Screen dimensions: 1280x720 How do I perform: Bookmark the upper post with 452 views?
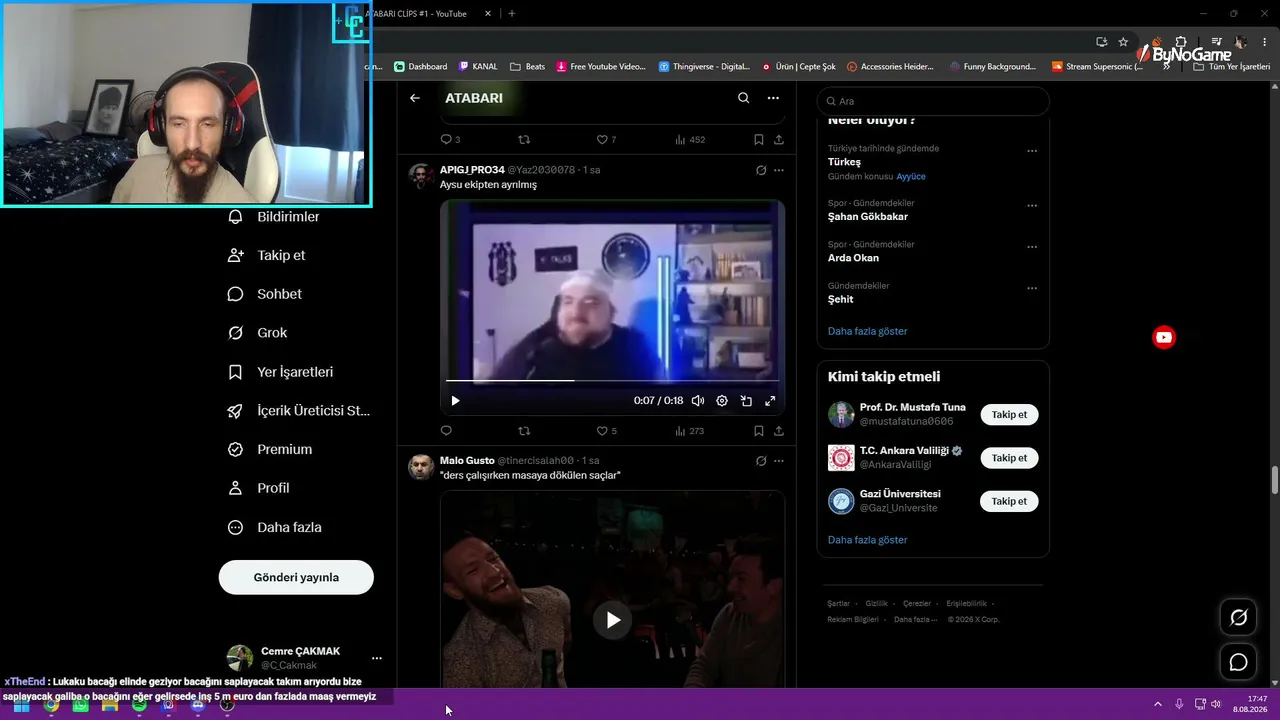click(759, 140)
